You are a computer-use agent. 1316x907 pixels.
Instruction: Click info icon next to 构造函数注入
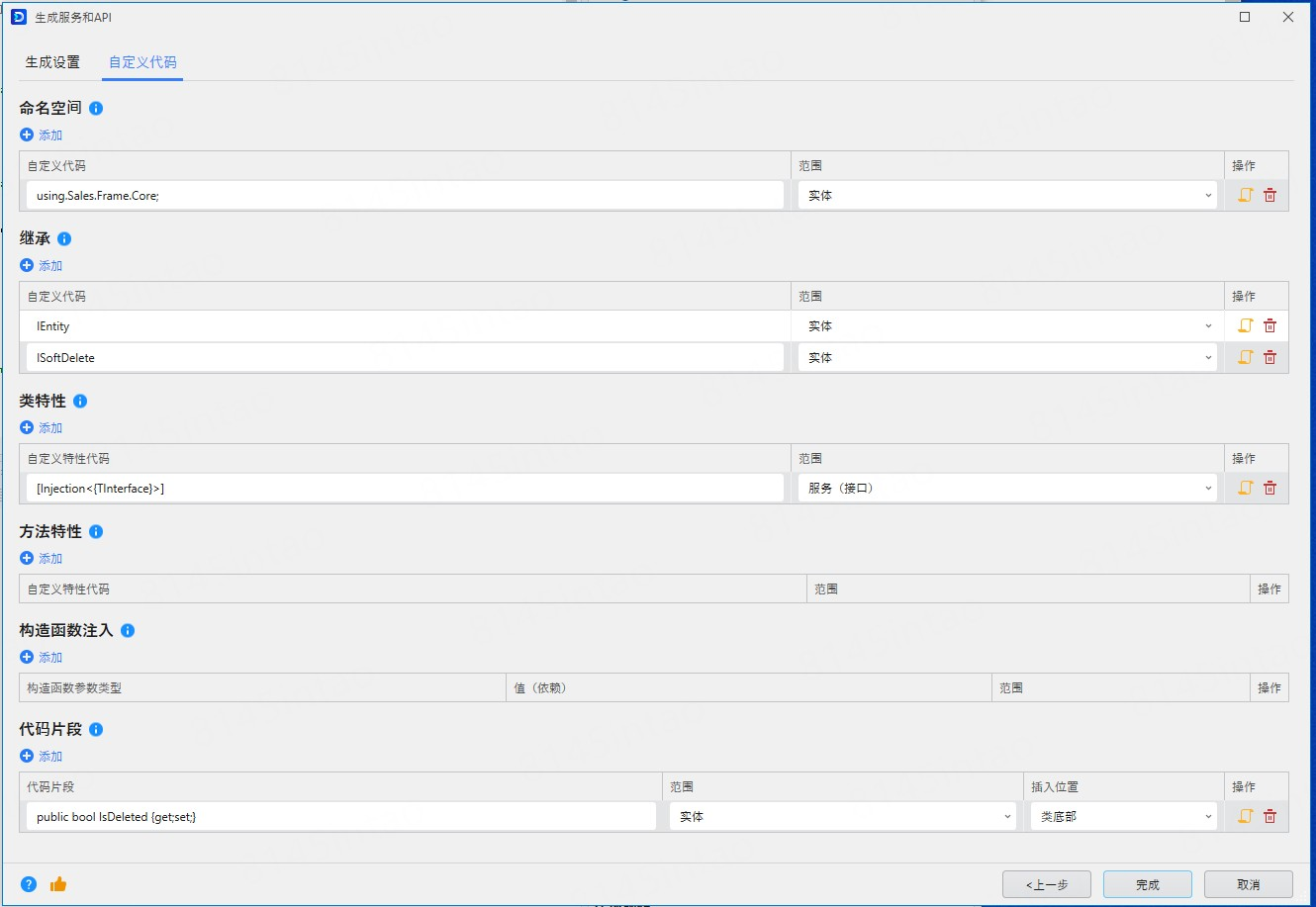pos(128,630)
